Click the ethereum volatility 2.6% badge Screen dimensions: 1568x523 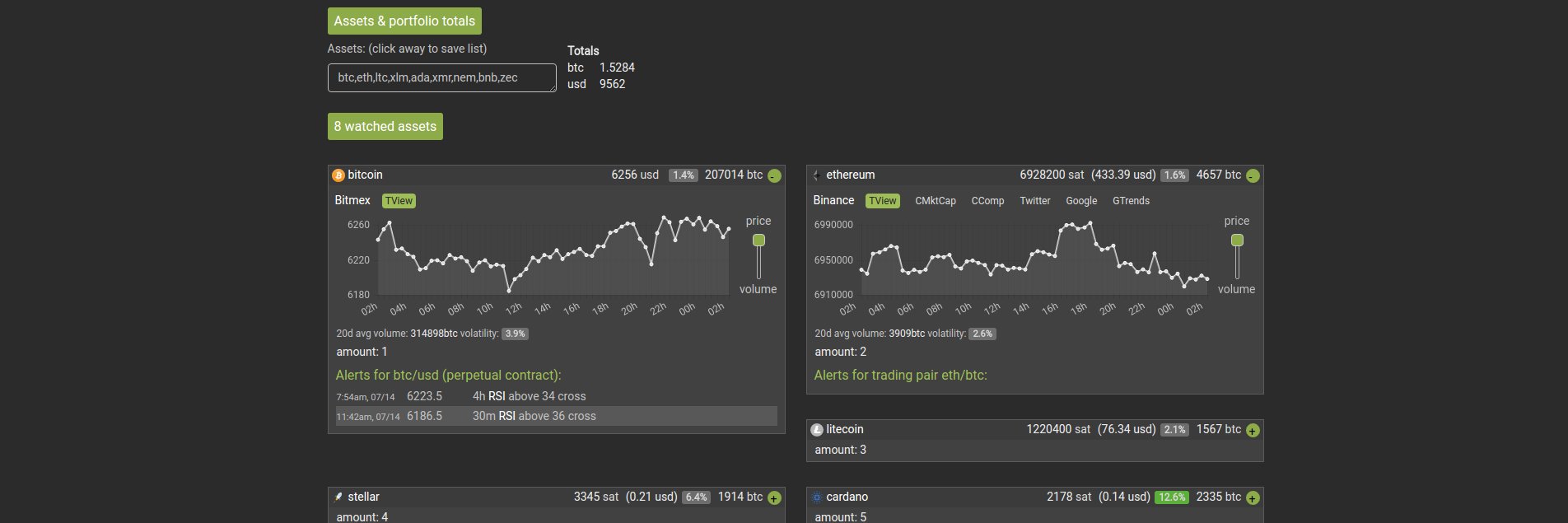(x=982, y=334)
